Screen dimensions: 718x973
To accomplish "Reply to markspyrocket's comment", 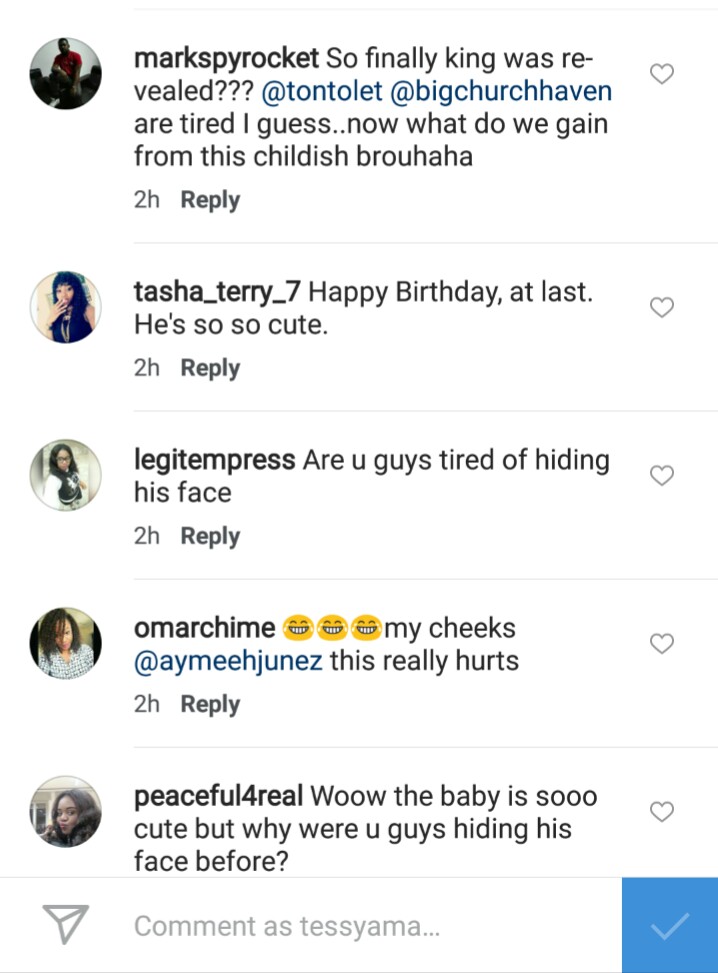I will [210, 200].
